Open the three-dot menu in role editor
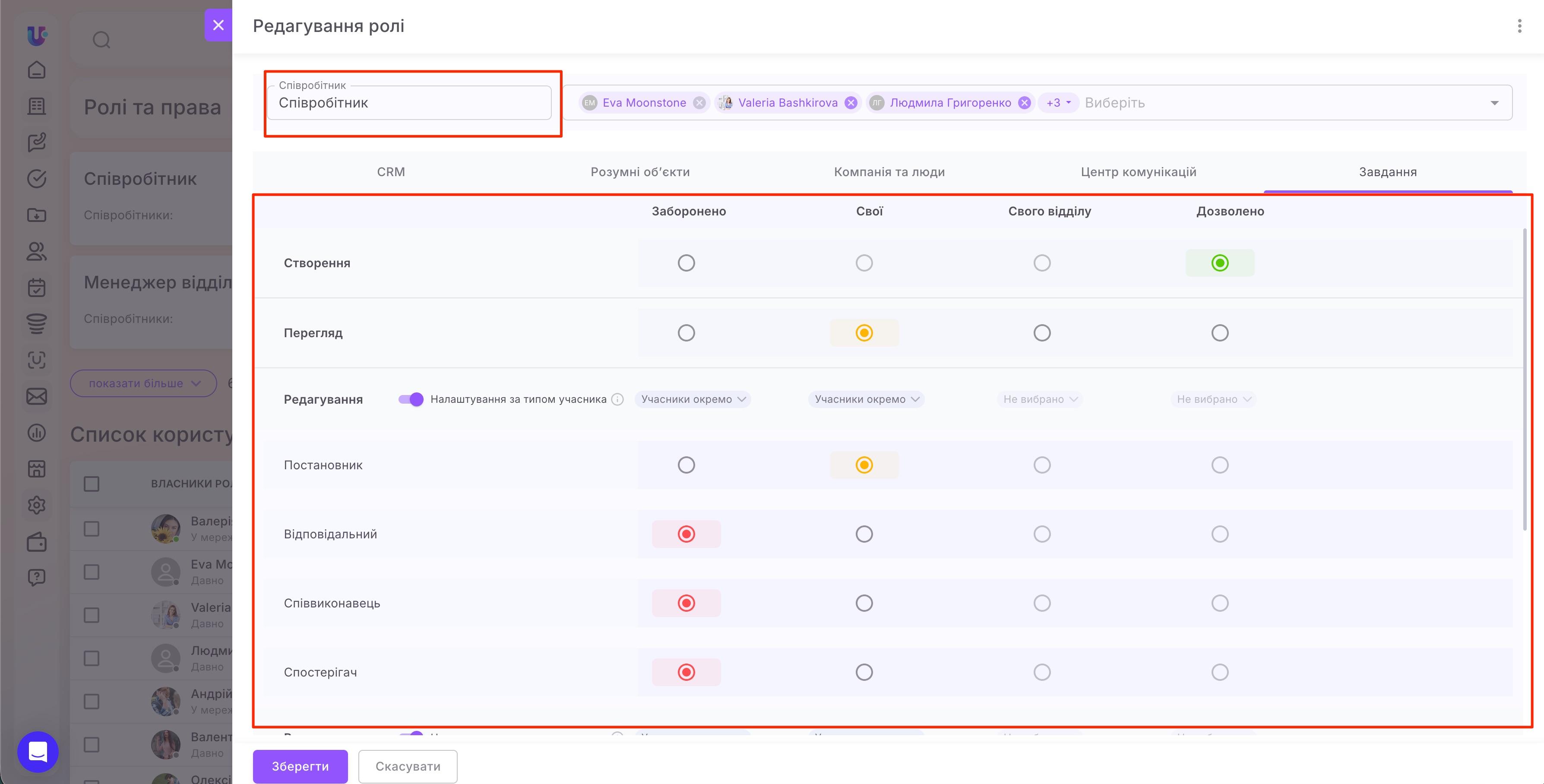This screenshot has width=1544, height=784. pos(1519,26)
